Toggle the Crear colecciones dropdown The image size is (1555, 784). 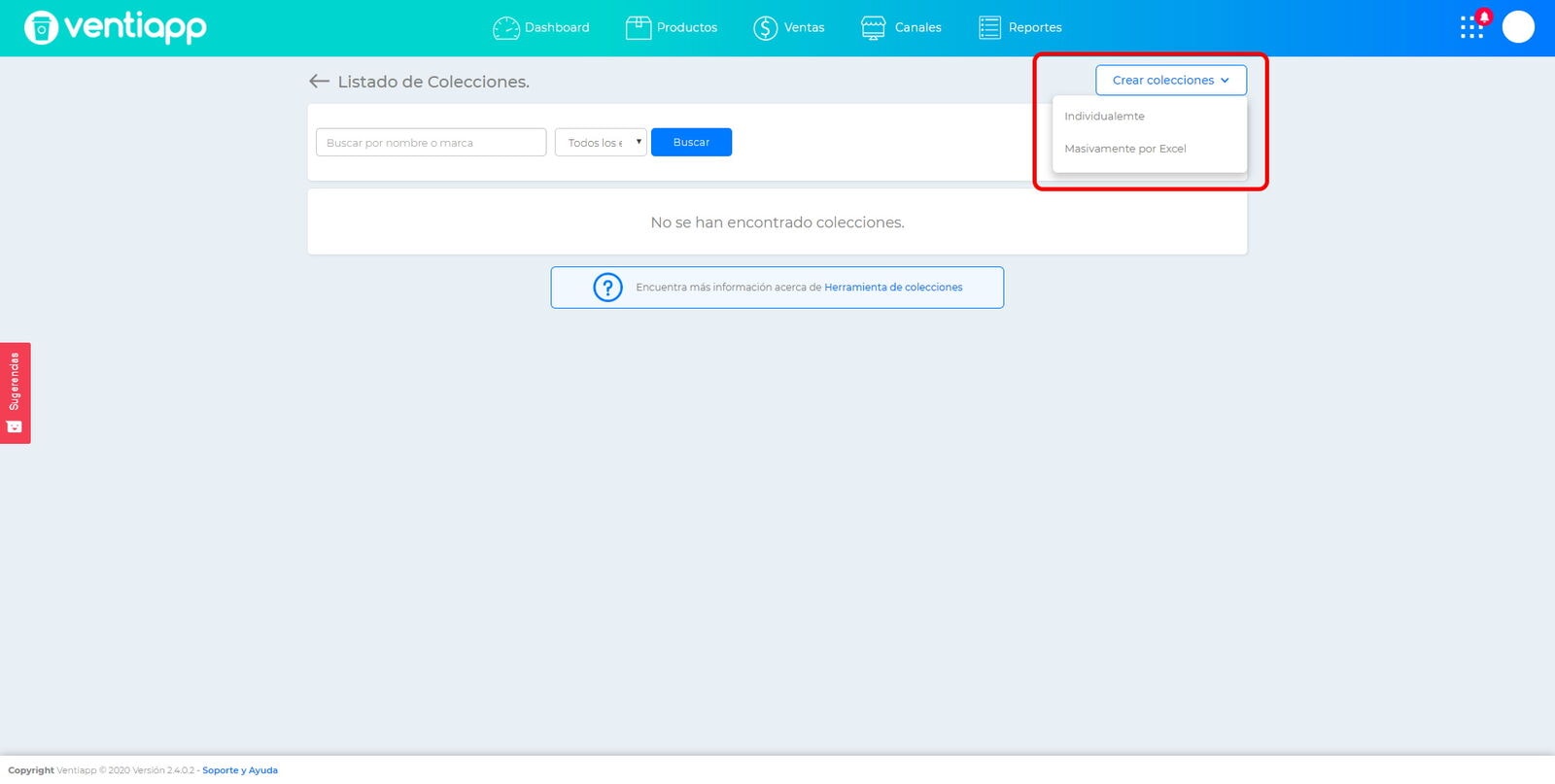[x=1171, y=80]
